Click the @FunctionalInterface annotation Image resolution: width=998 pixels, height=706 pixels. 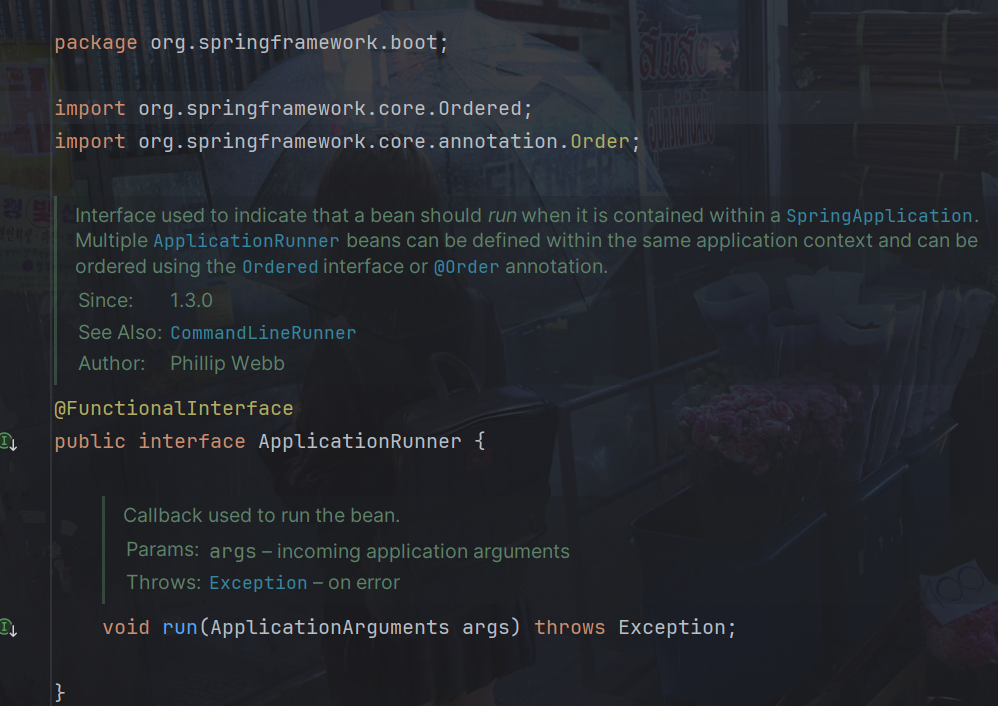(174, 409)
